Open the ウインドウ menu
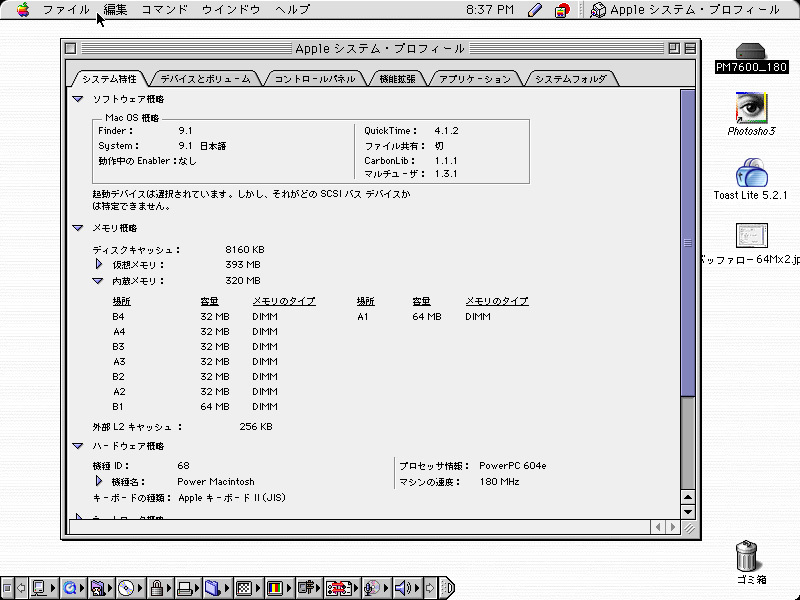 pyautogui.click(x=231, y=10)
